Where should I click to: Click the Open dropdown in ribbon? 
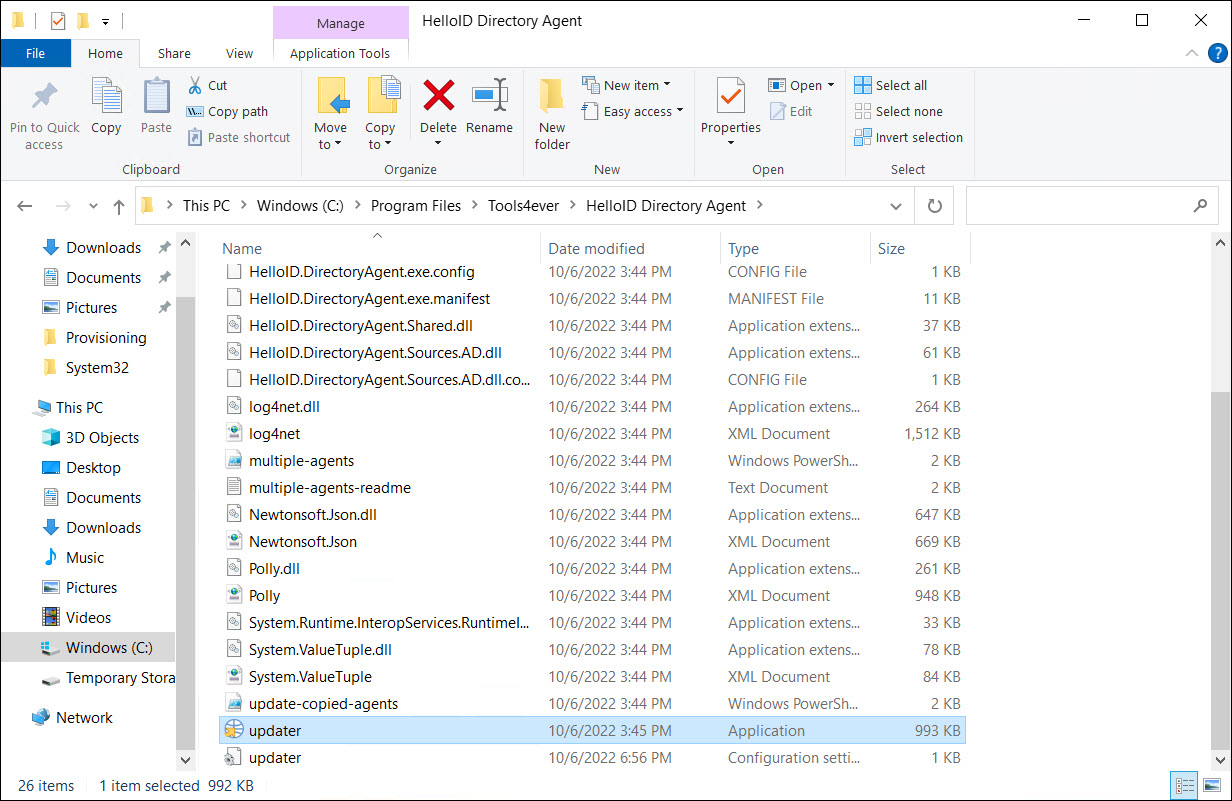pyautogui.click(x=801, y=85)
